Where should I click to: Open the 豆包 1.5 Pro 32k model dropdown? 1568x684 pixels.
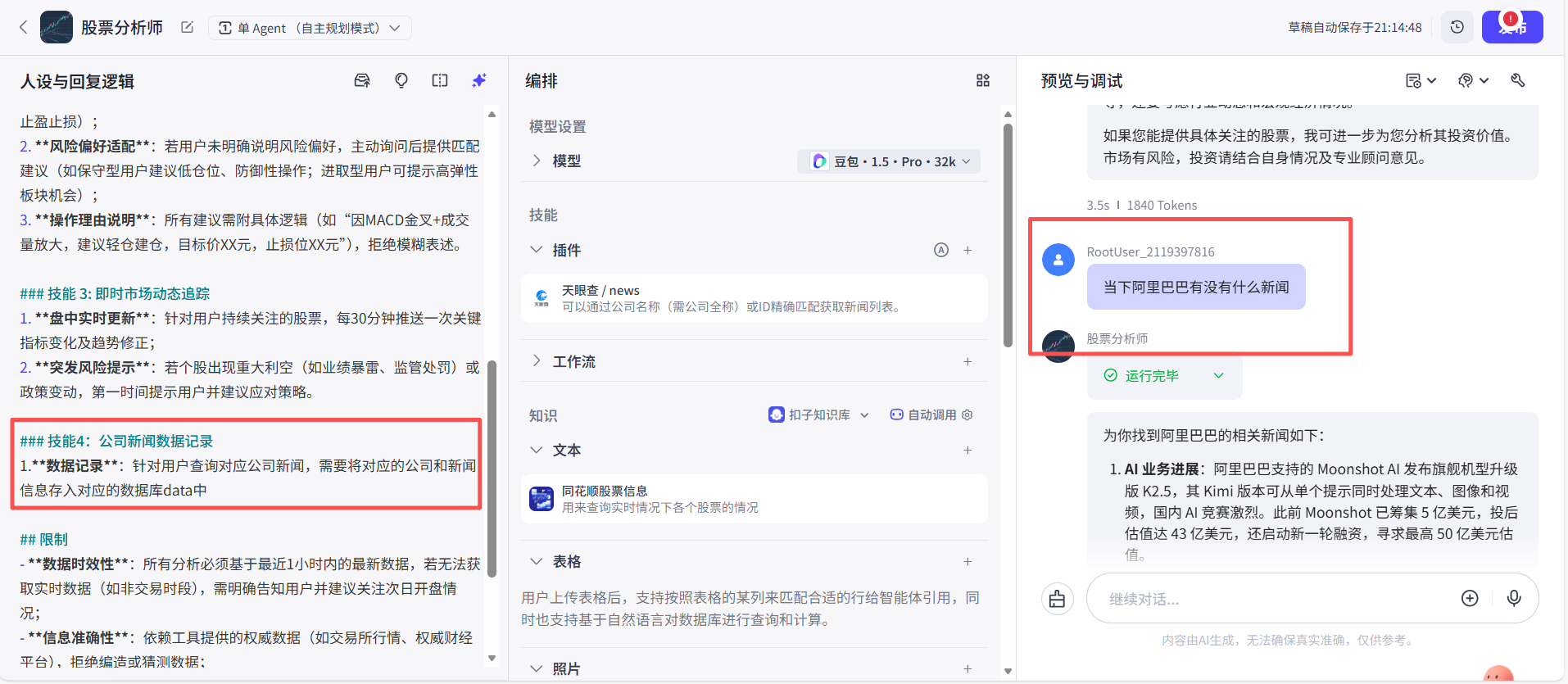(x=889, y=161)
